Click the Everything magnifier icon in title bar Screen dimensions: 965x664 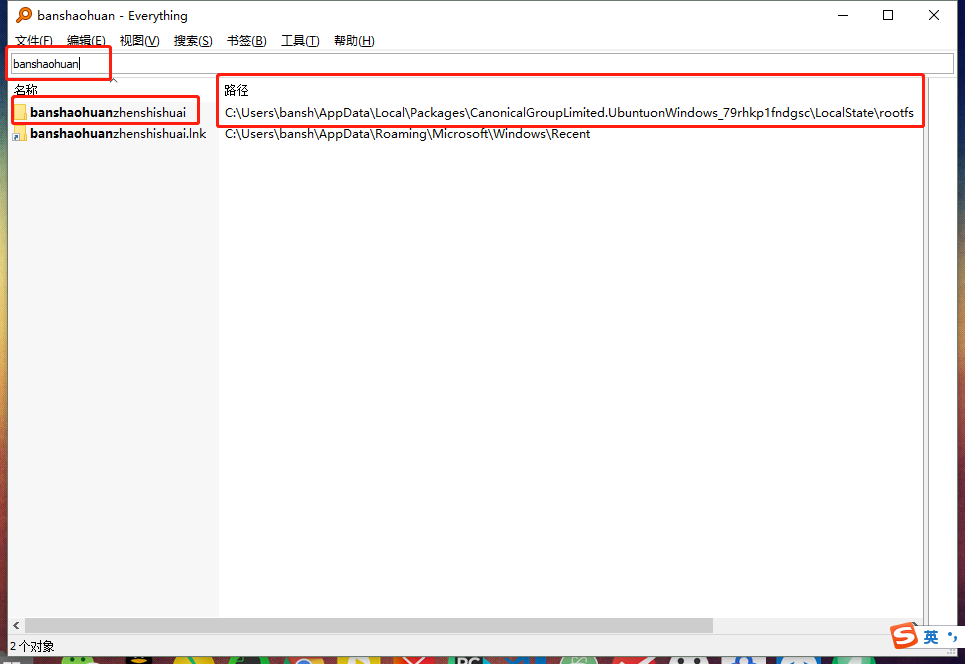pyautogui.click(x=23, y=15)
